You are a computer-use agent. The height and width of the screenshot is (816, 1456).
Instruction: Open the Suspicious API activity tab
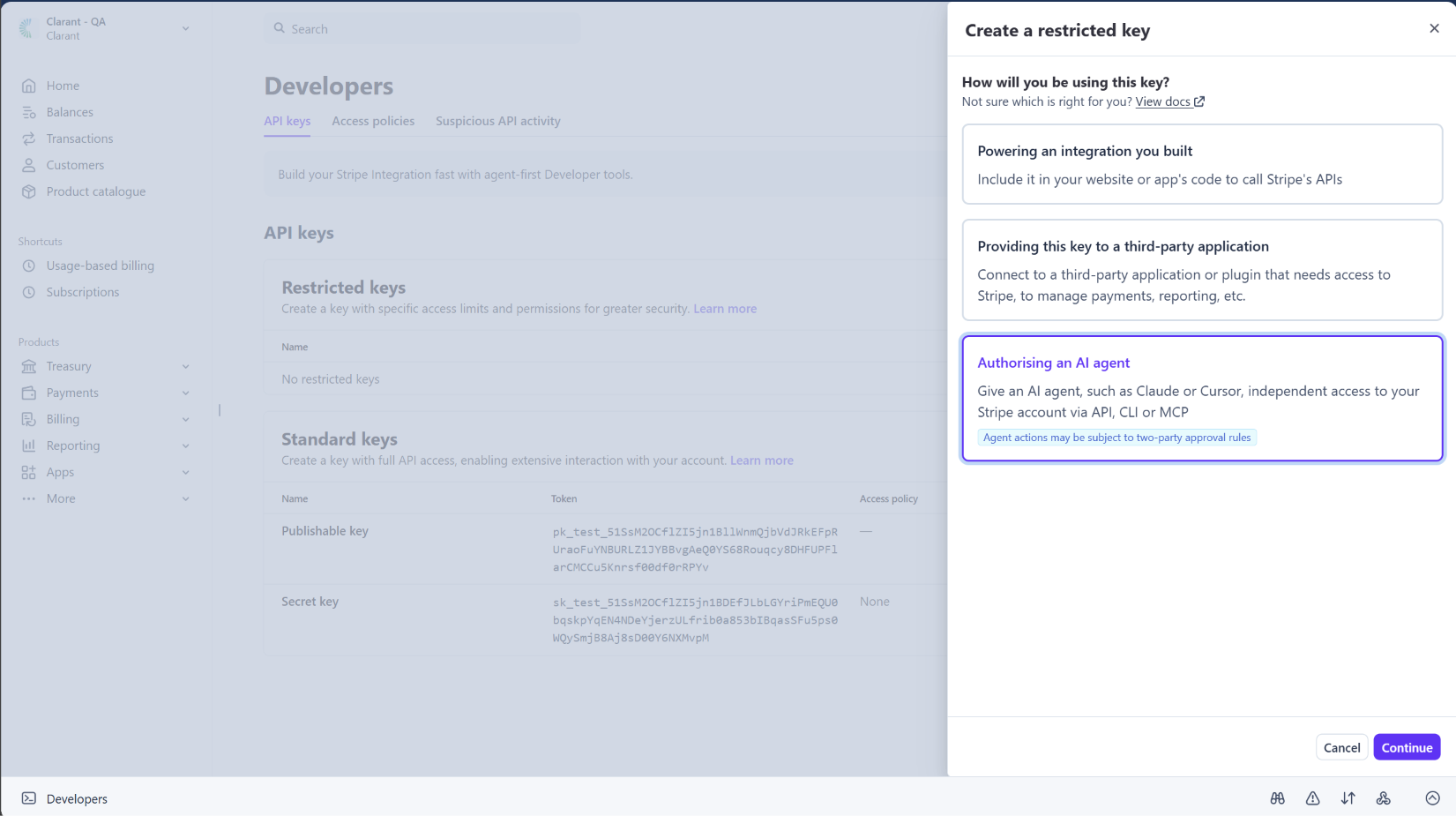tap(498, 121)
